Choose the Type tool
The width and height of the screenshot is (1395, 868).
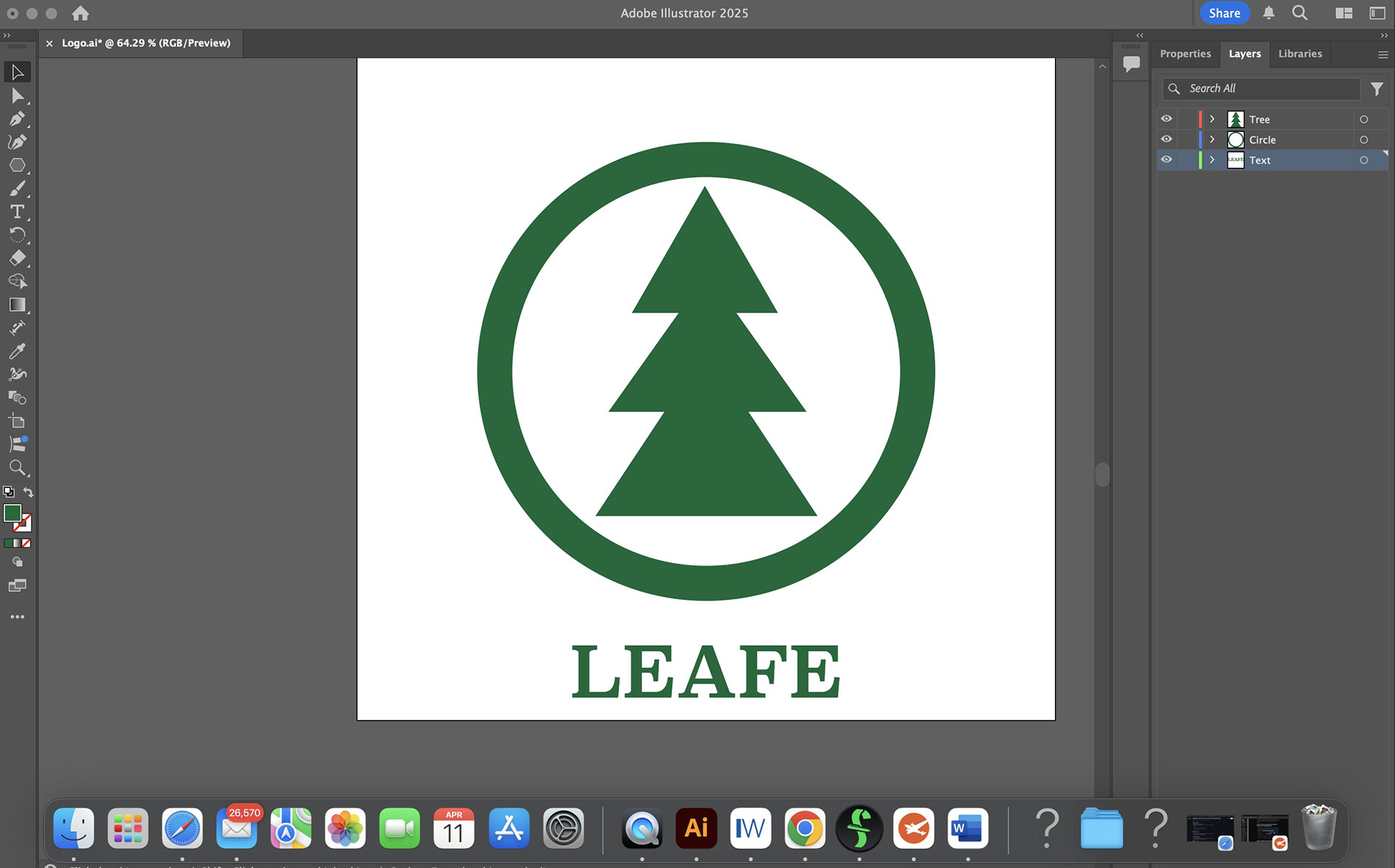point(17,211)
